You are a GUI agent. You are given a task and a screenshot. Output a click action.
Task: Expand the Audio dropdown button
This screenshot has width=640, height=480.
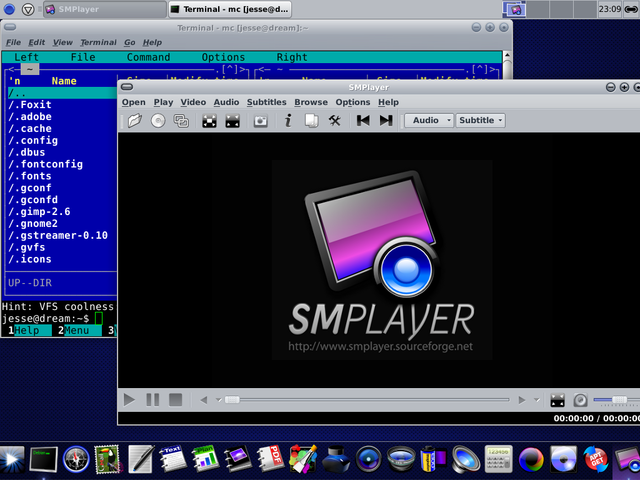coord(429,120)
